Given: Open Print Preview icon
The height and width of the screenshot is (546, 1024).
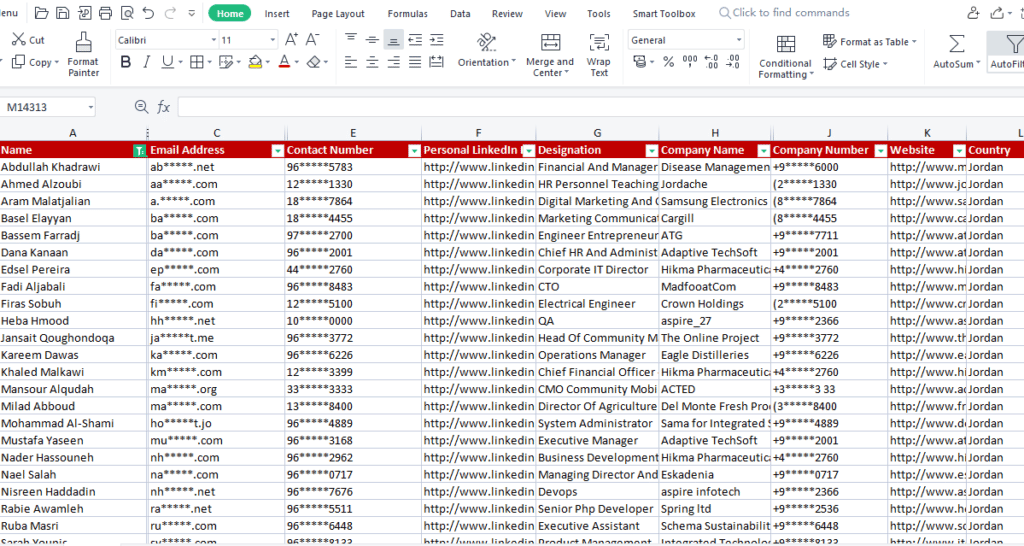Looking at the screenshot, I should (x=127, y=13).
